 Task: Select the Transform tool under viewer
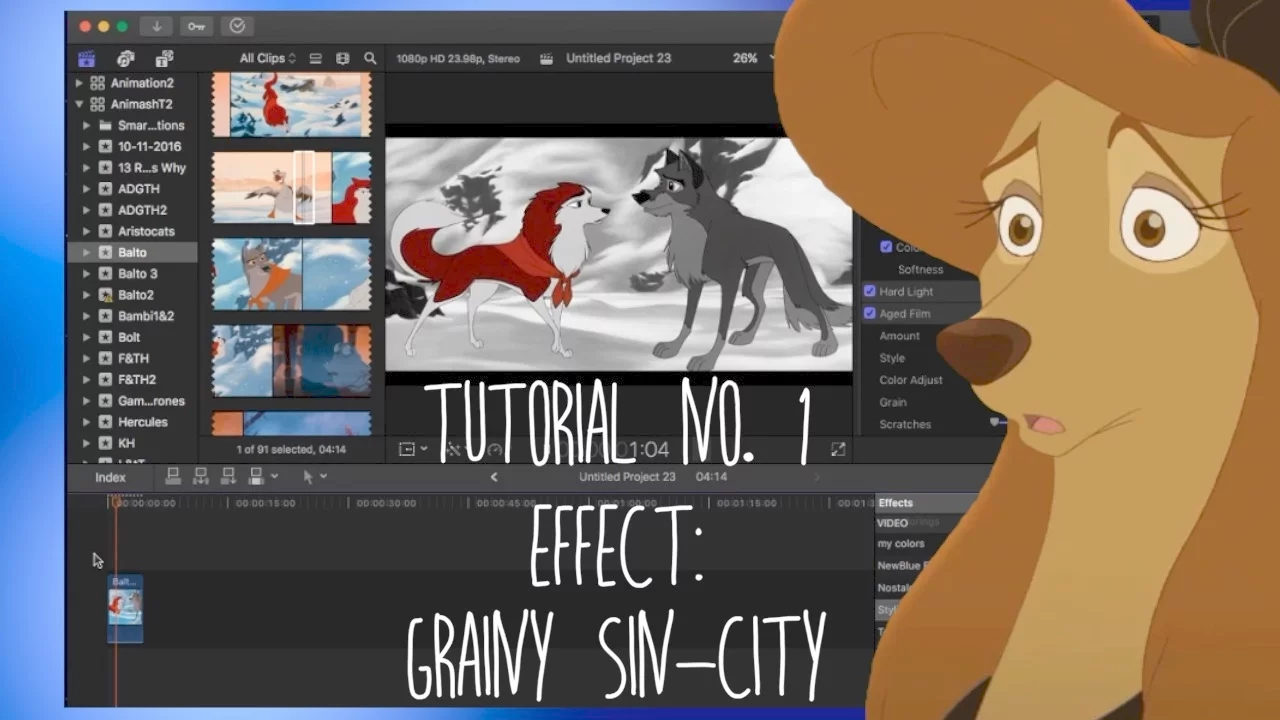(407, 449)
